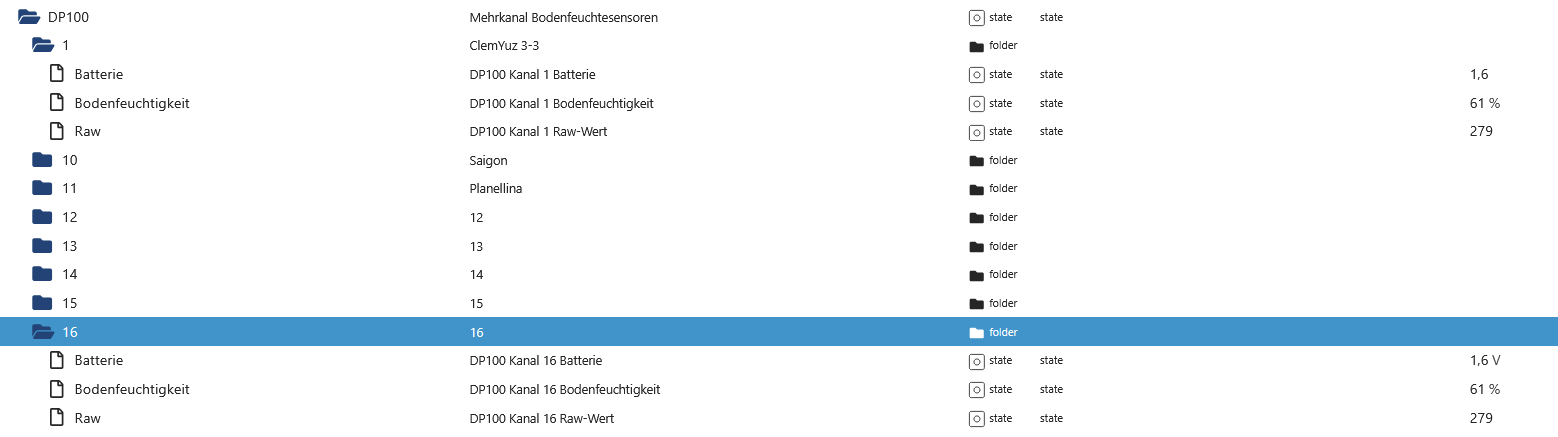Screen dimensions: 1558x437
Task: Click the folder icon of node 14
Action: [x=41, y=274]
